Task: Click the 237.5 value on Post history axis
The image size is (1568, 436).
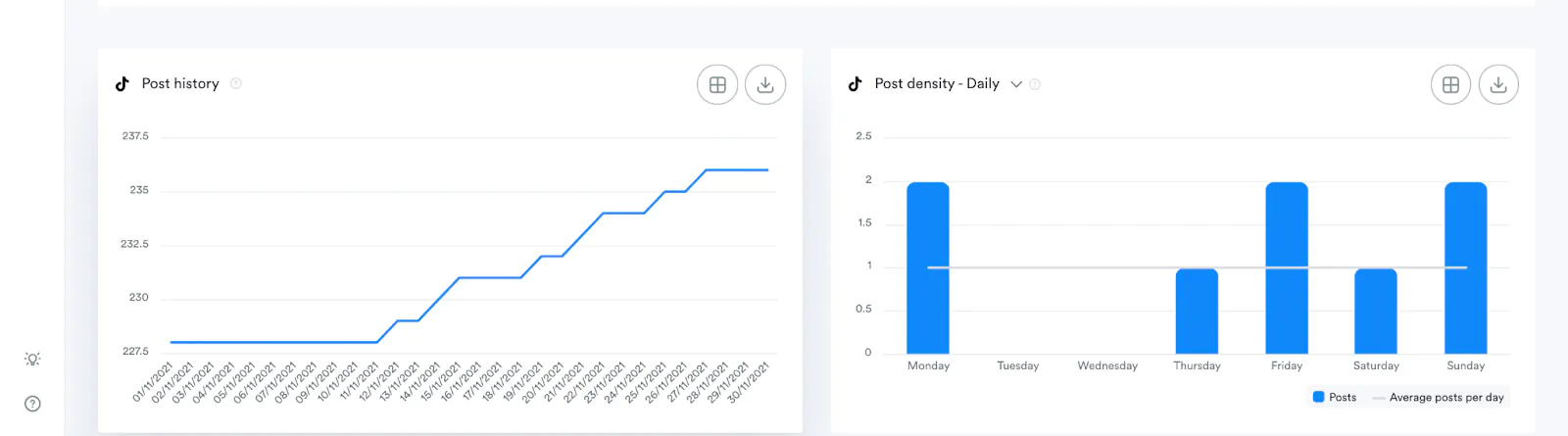Action: coord(135,136)
